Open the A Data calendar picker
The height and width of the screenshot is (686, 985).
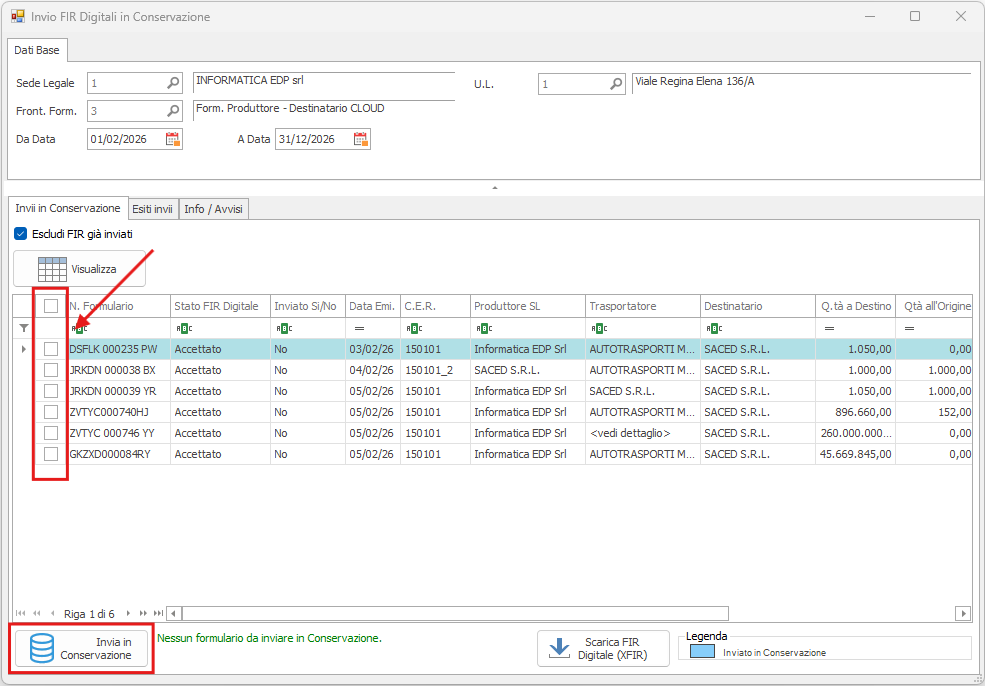coord(361,139)
